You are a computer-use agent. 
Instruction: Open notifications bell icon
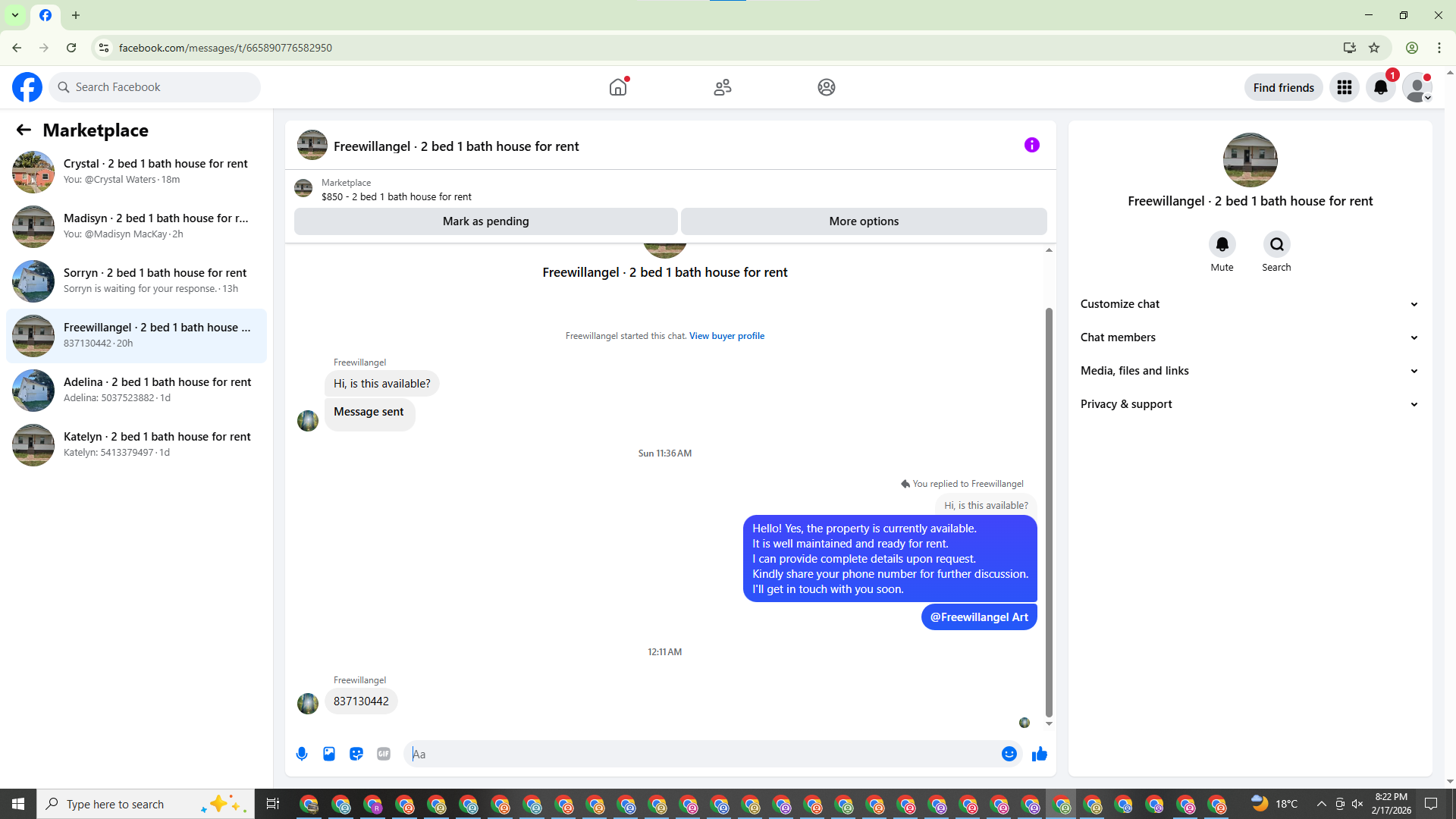(x=1380, y=87)
